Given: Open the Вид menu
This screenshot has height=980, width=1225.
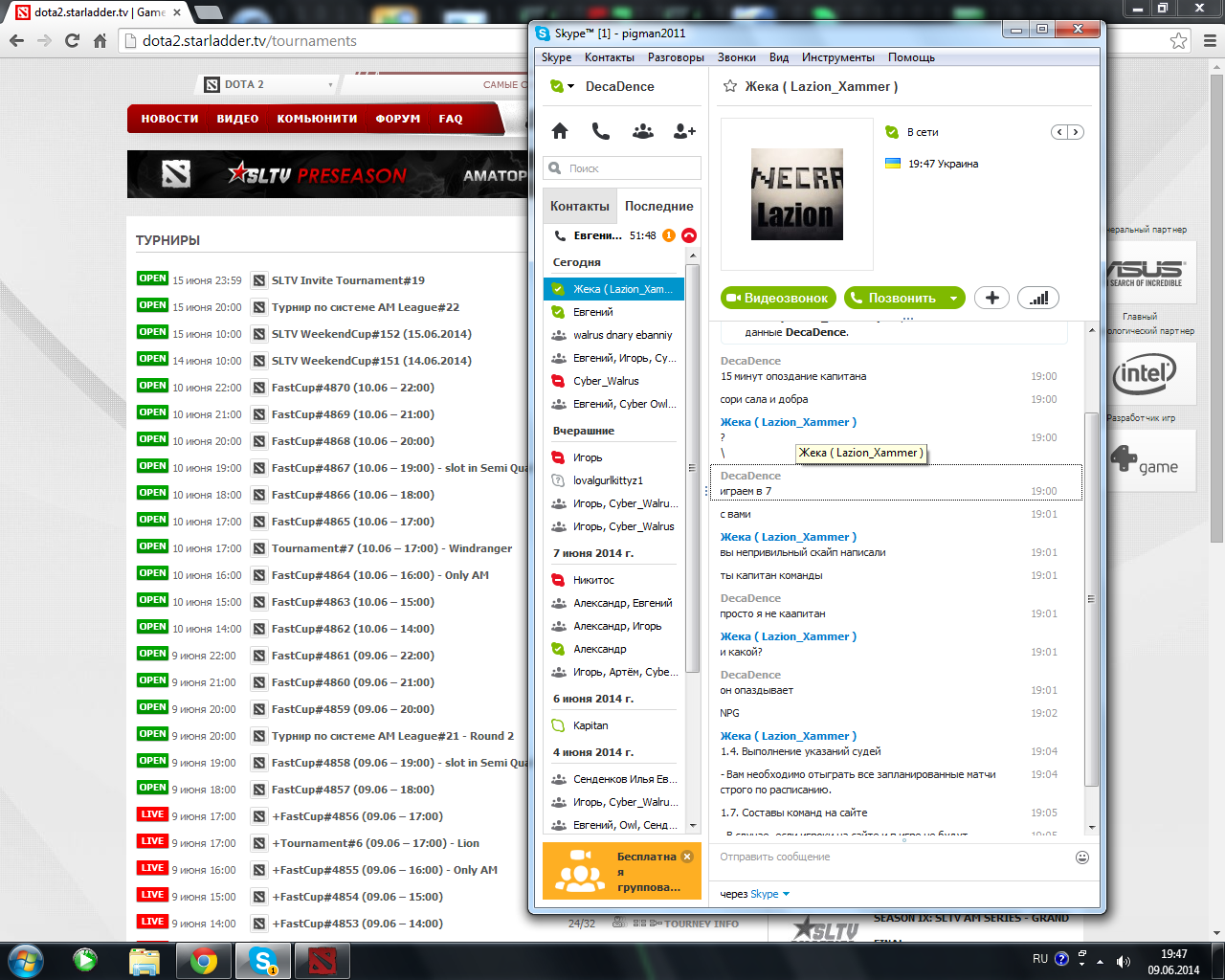Looking at the screenshot, I should (x=779, y=57).
